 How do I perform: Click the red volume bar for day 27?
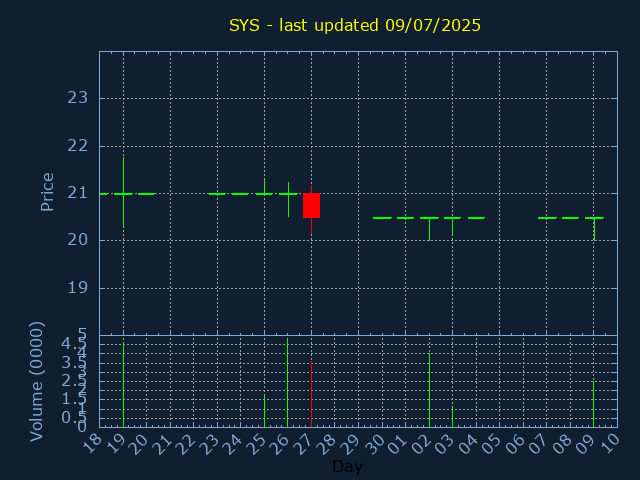coord(311,394)
